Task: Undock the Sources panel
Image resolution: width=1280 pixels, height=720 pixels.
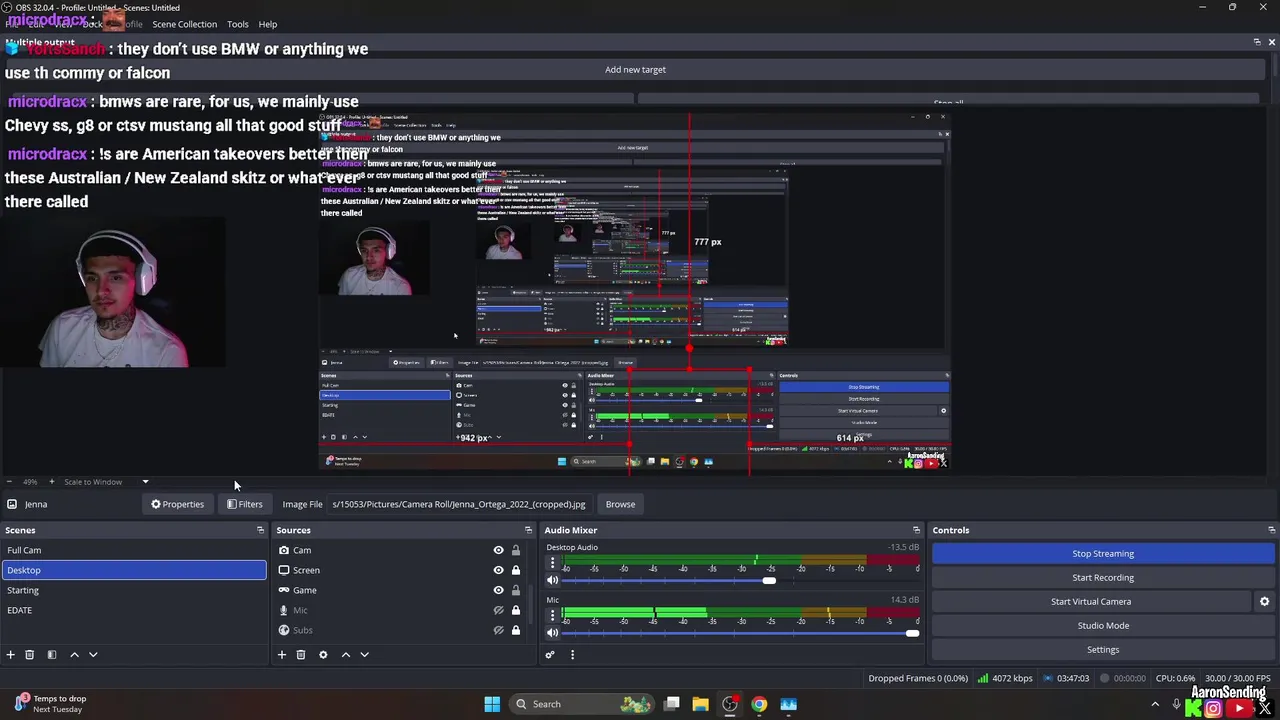Action: click(x=528, y=530)
